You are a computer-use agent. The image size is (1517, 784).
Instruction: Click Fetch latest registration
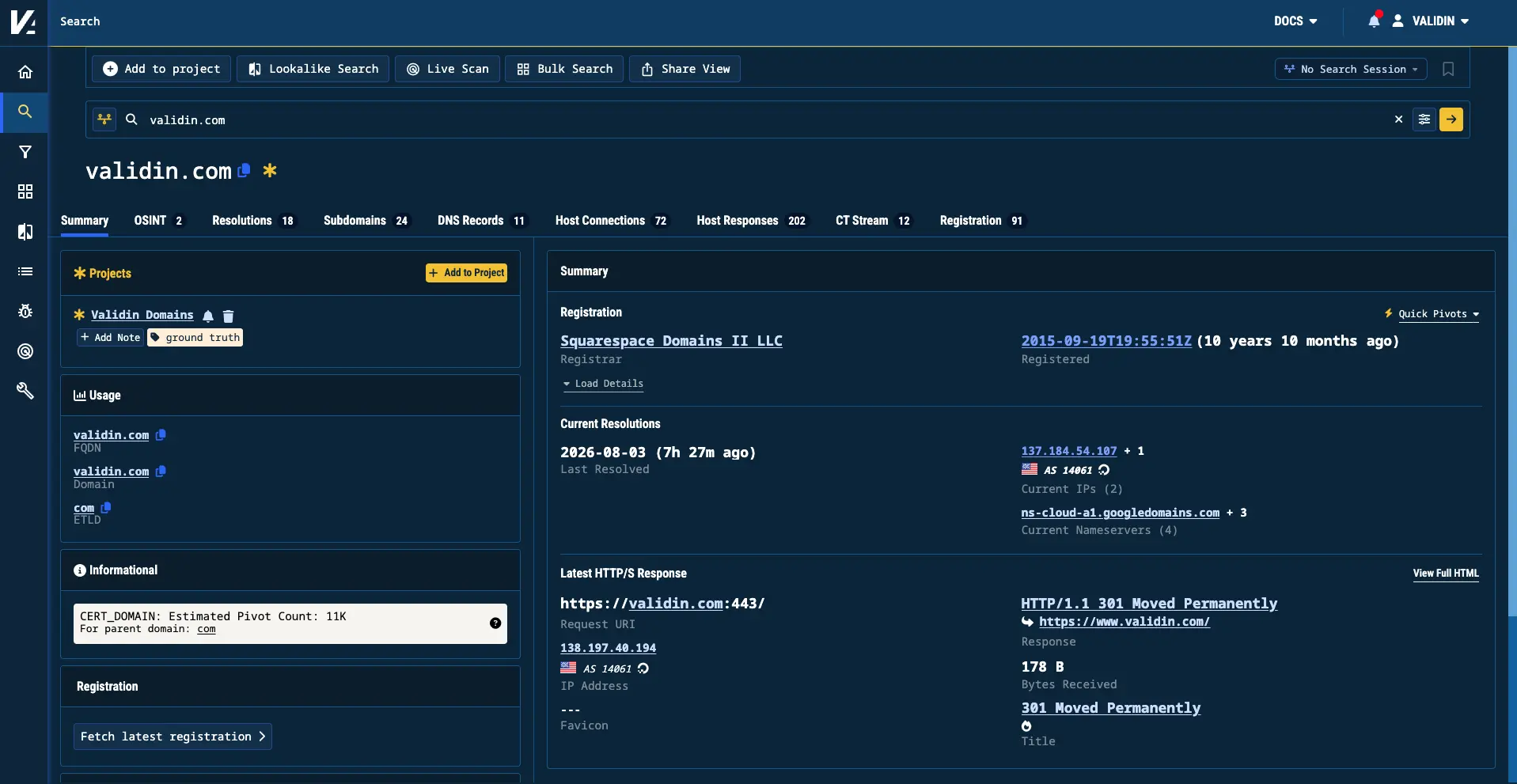click(x=173, y=737)
